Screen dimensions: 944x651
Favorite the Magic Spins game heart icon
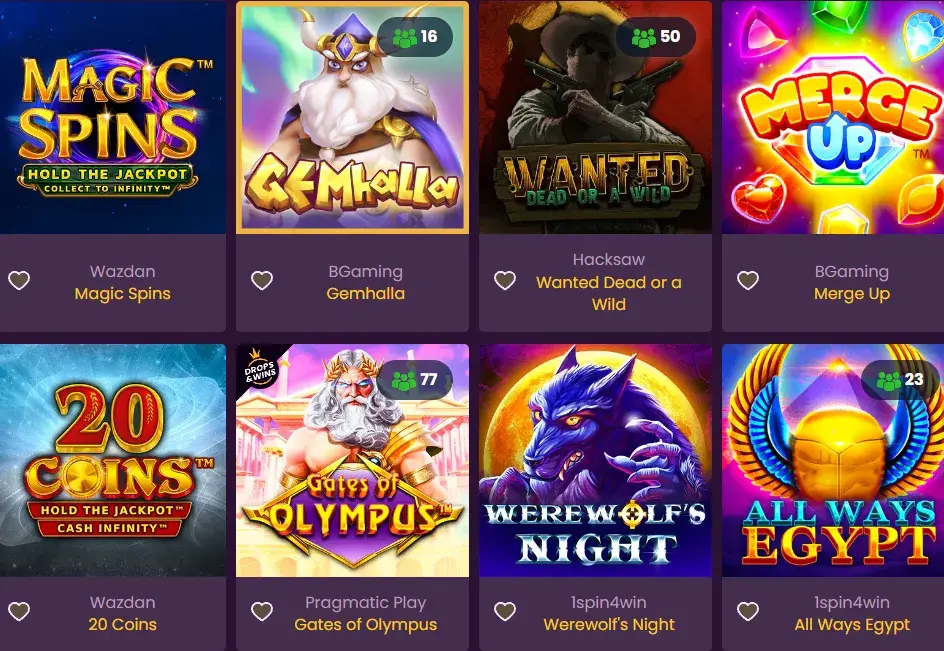coord(19,280)
